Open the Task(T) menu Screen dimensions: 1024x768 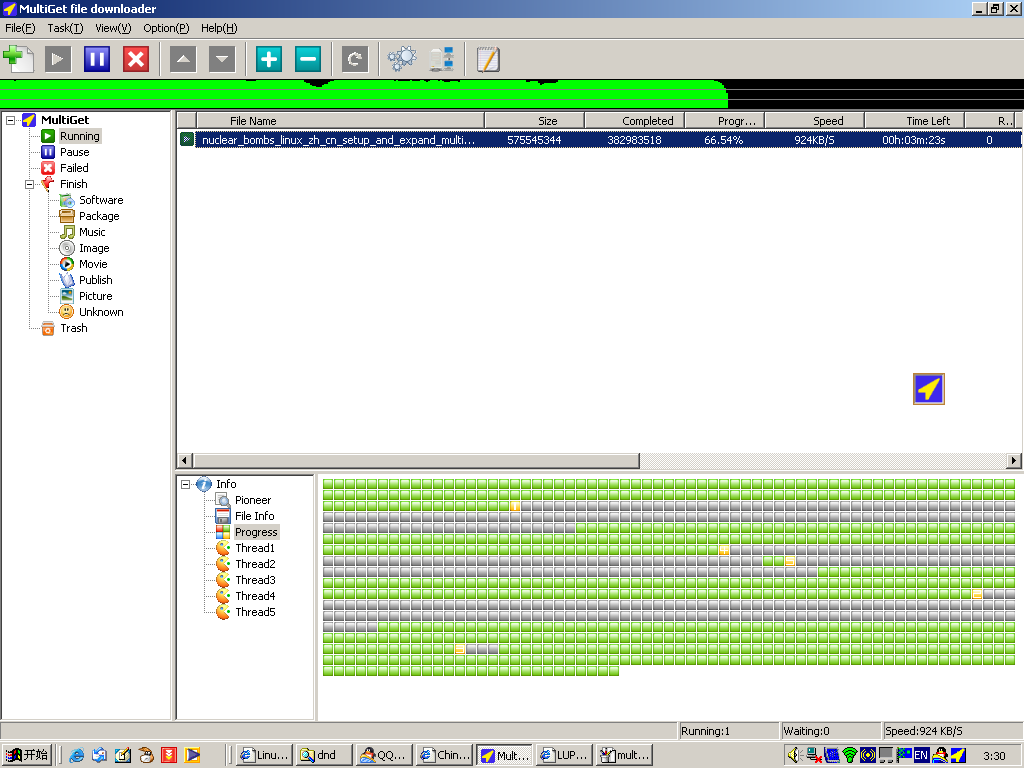tap(65, 28)
